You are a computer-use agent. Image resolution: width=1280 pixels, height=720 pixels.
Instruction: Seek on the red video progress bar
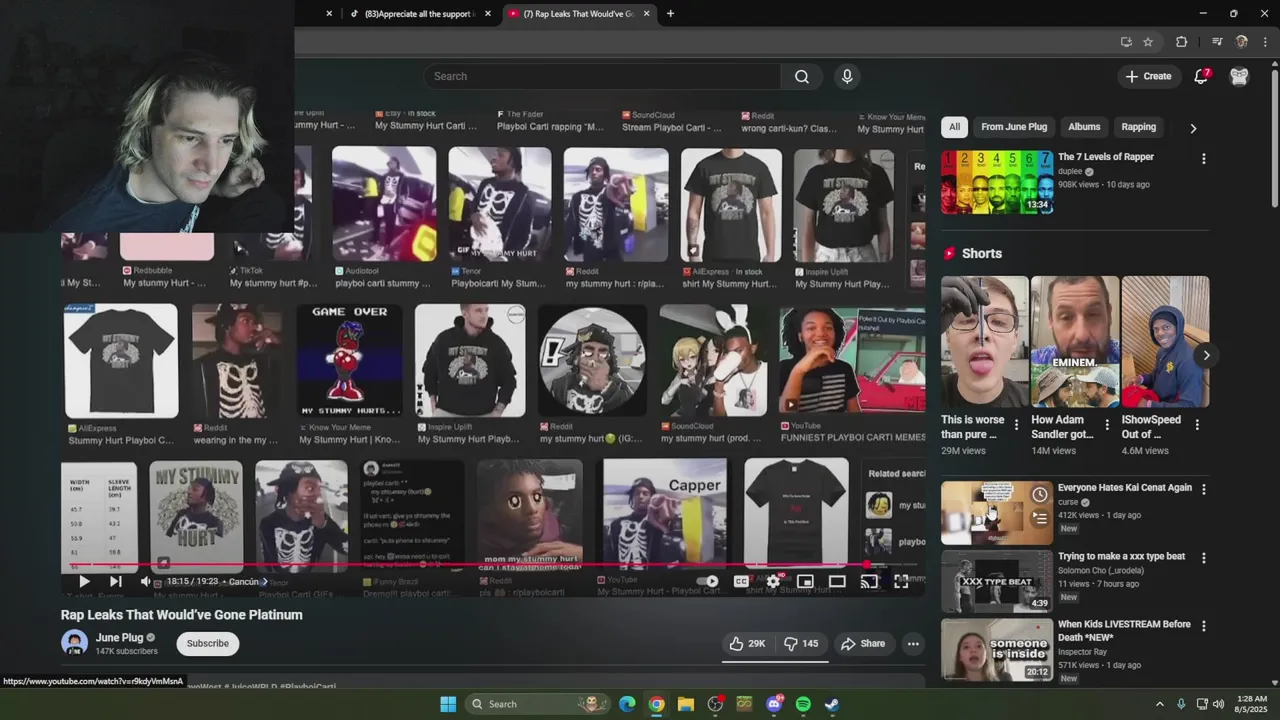[493, 565]
